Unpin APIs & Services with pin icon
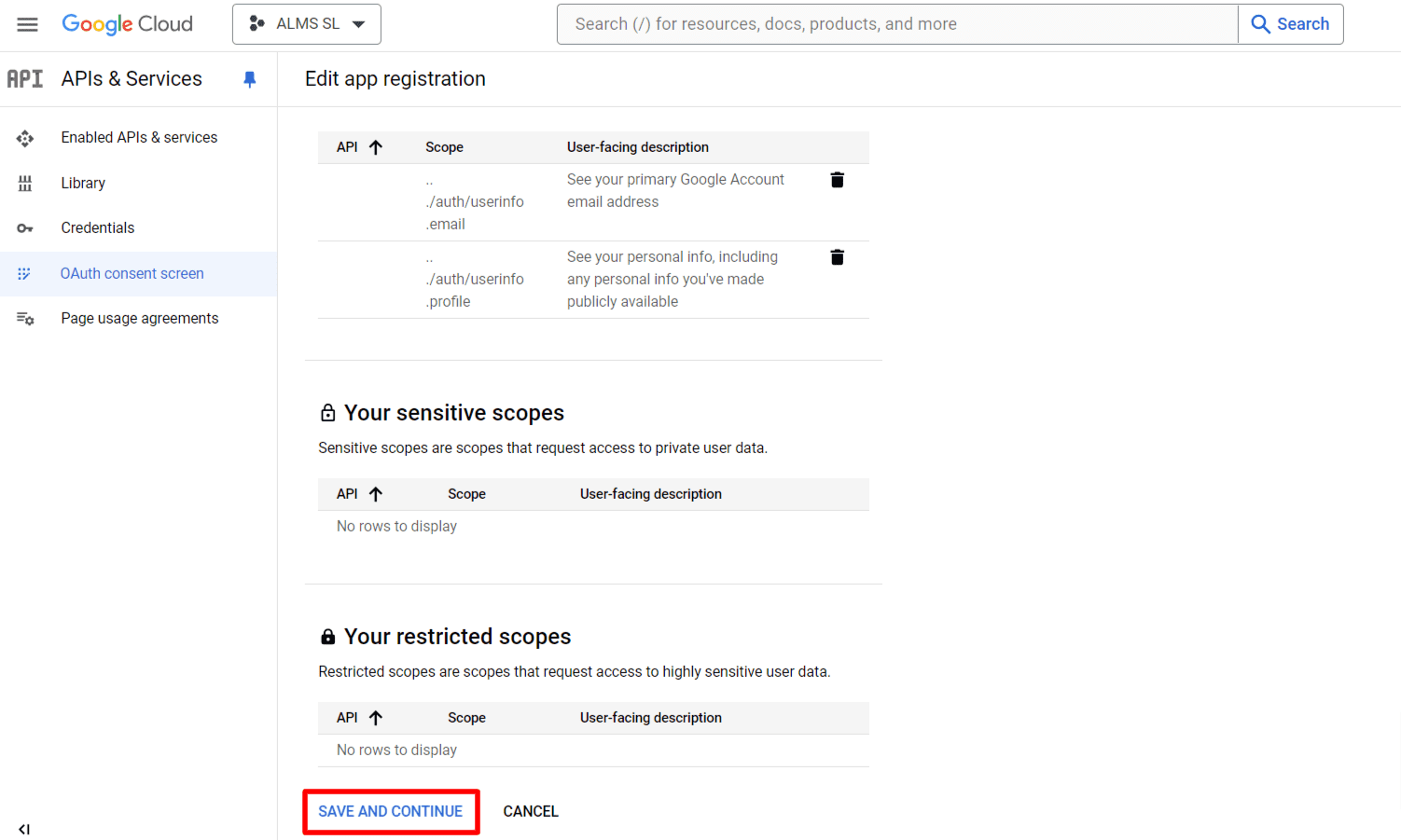 249,79
